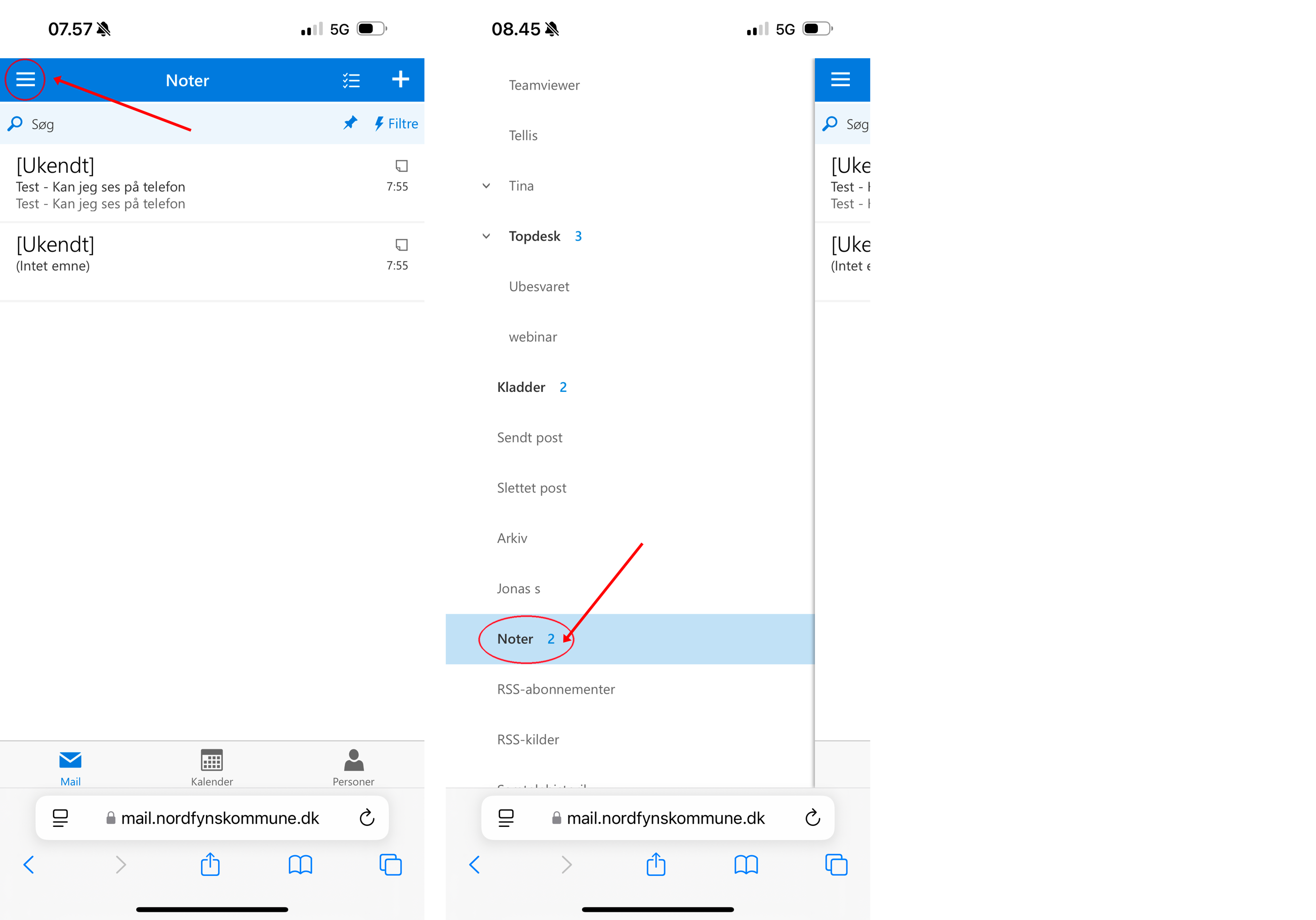The height and width of the screenshot is (920, 1316).
Task: Open the hamburger menu in left Noter header
Action: coord(25,79)
